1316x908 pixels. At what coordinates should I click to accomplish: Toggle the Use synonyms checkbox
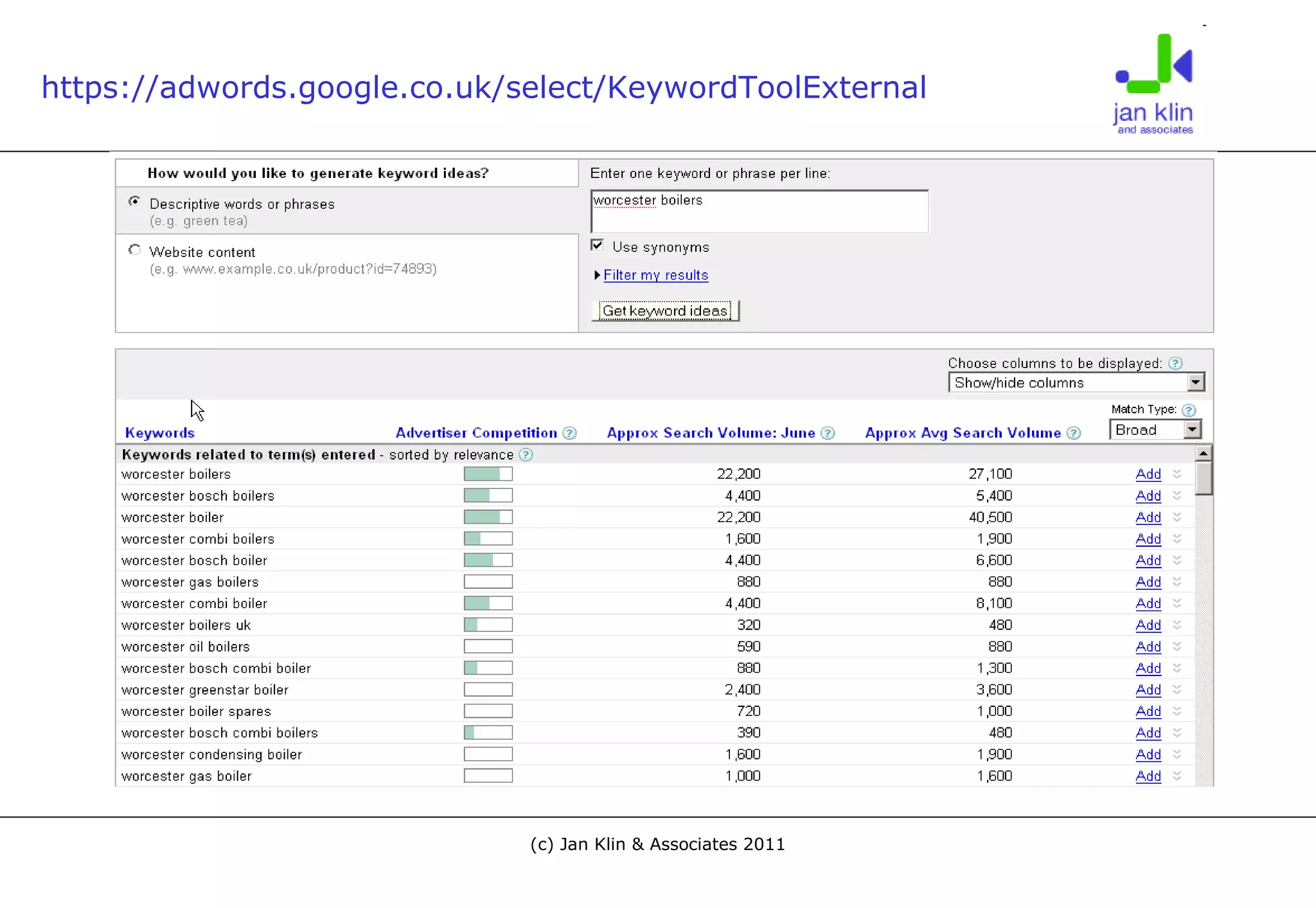(597, 245)
